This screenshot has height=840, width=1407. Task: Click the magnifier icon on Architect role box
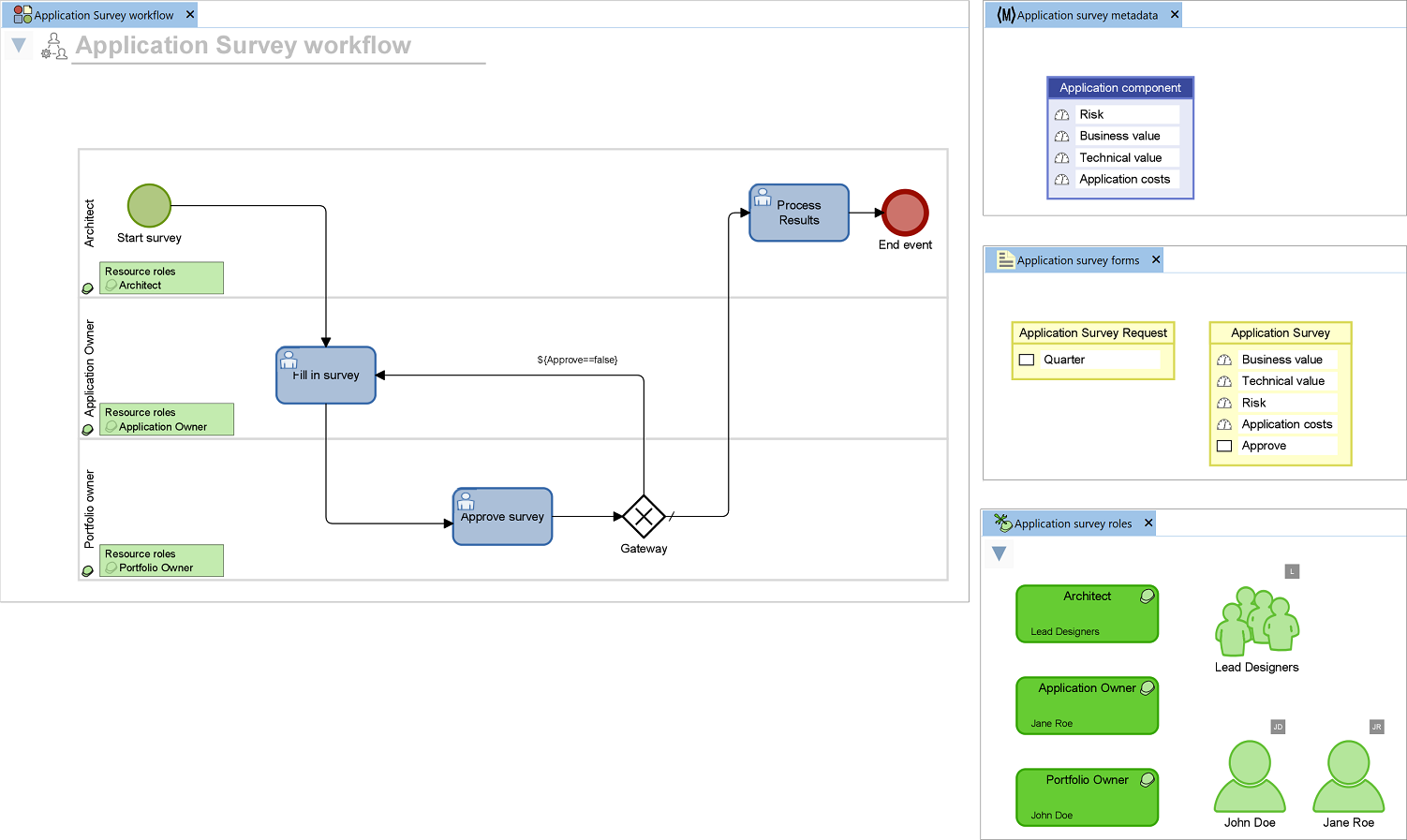click(1147, 595)
